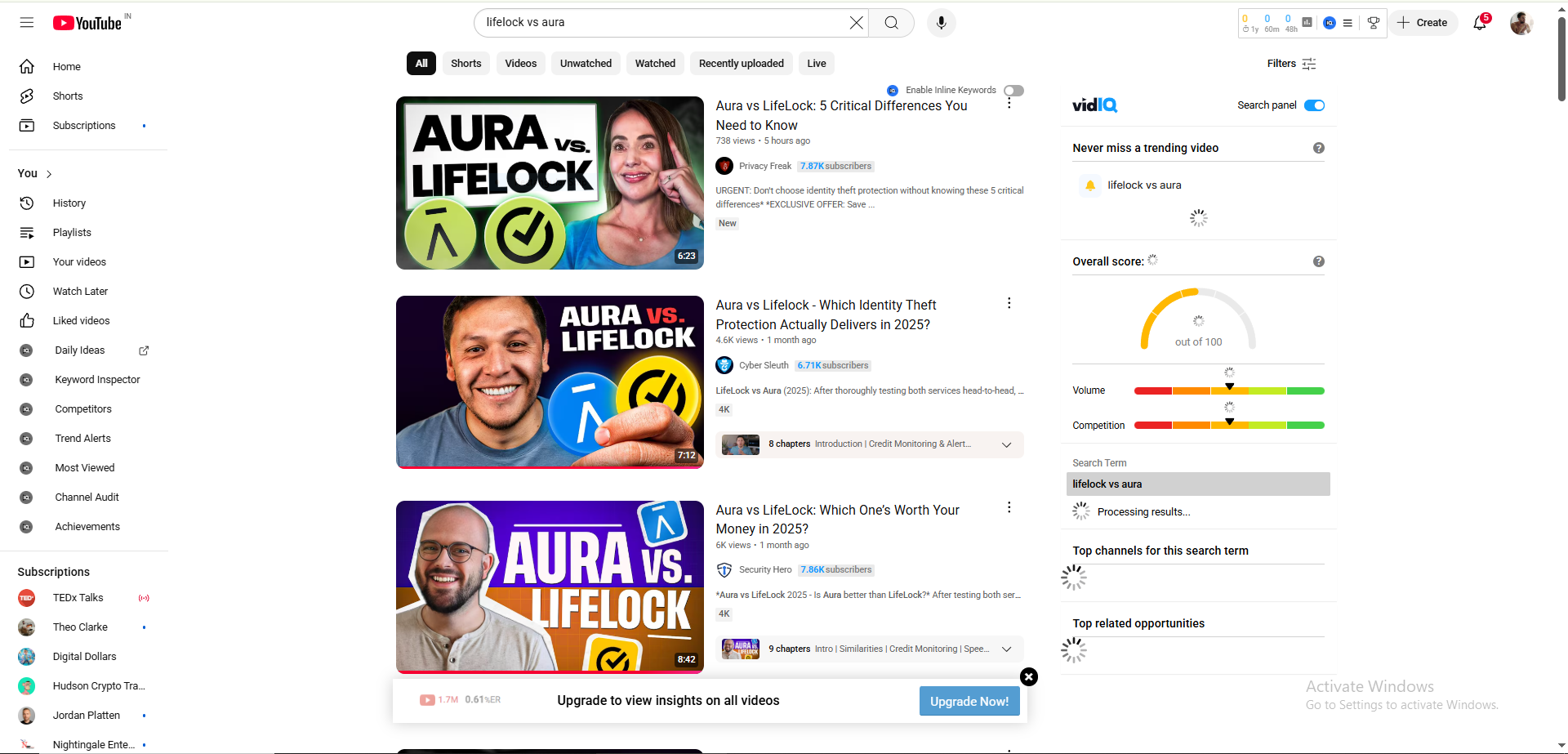Open the YouTube guide hamburger menu
Viewport: 1568px width, 754px height.
[x=27, y=23]
